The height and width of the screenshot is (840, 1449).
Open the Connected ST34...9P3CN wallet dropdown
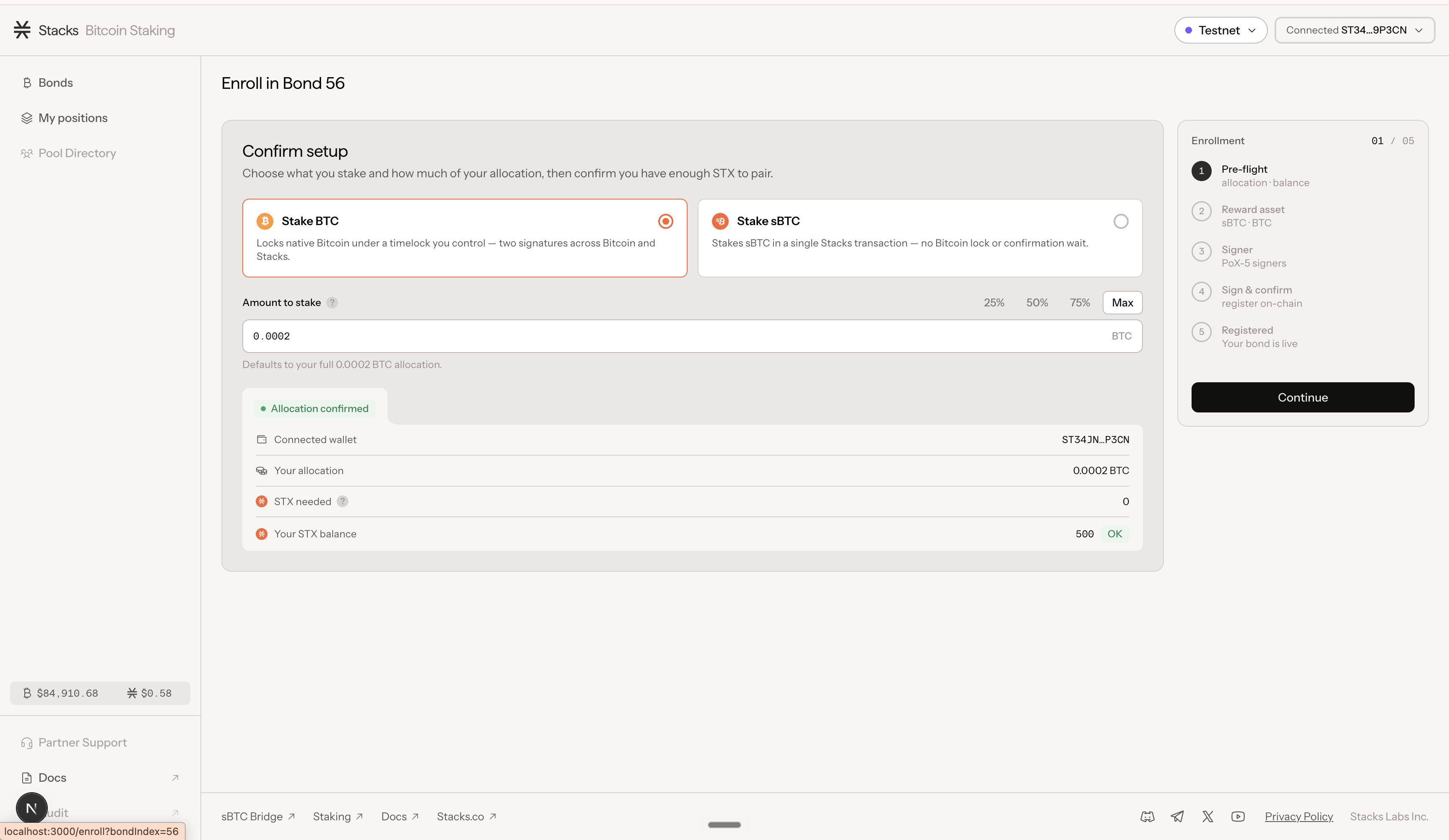(x=1354, y=30)
